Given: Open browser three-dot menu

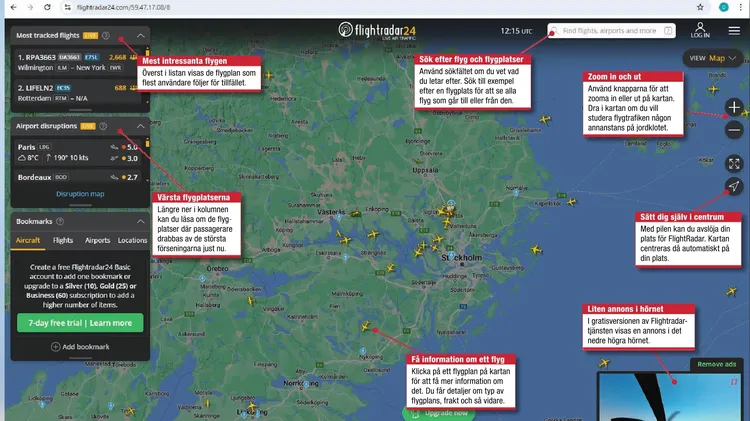Looking at the screenshot, I should 740,7.
